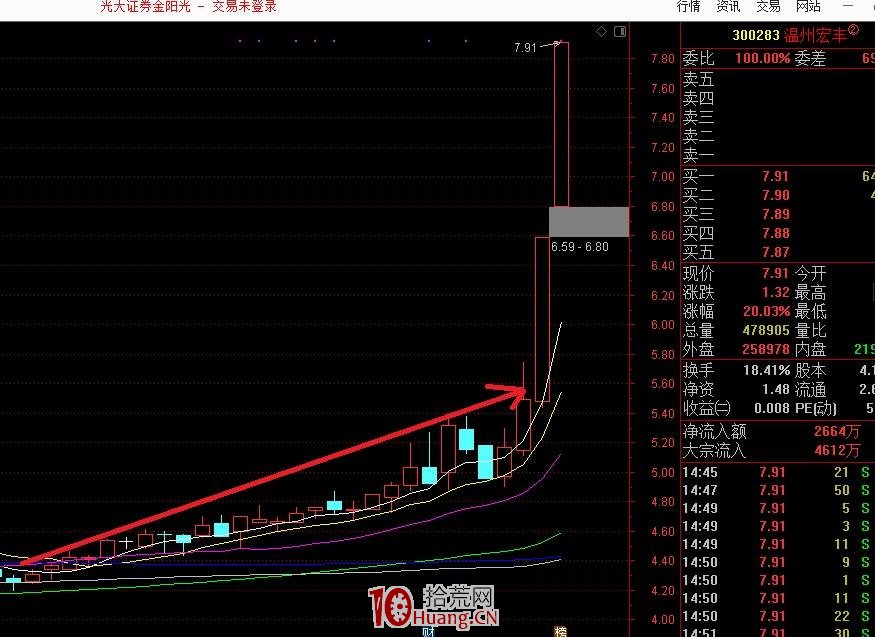The height and width of the screenshot is (637, 875).
Task: Open the 网站 menu
Action: pyautogui.click(x=808, y=6)
